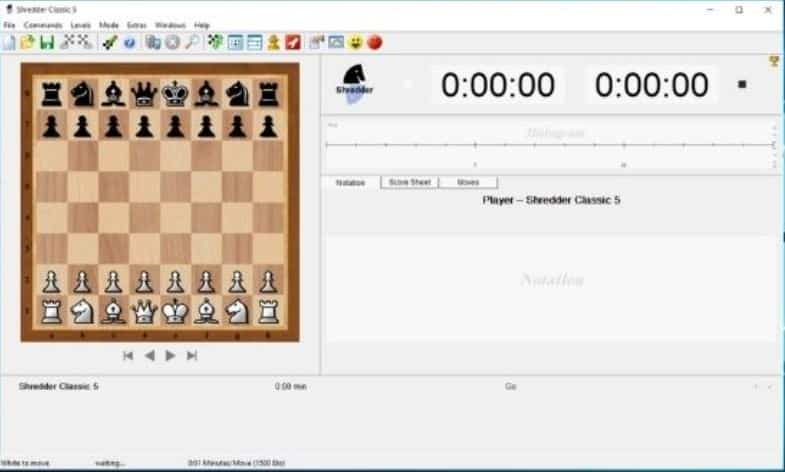Click 'Player – Shredder Classic 5' game header
This screenshot has height=472, width=785.
pyautogui.click(x=551, y=200)
